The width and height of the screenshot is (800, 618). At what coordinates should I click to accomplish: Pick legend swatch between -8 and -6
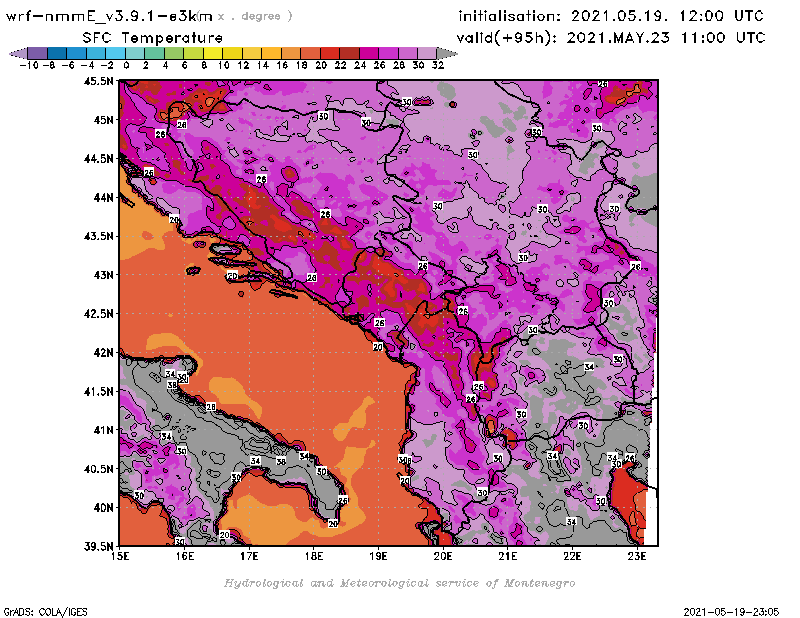pyautogui.click(x=57, y=53)
